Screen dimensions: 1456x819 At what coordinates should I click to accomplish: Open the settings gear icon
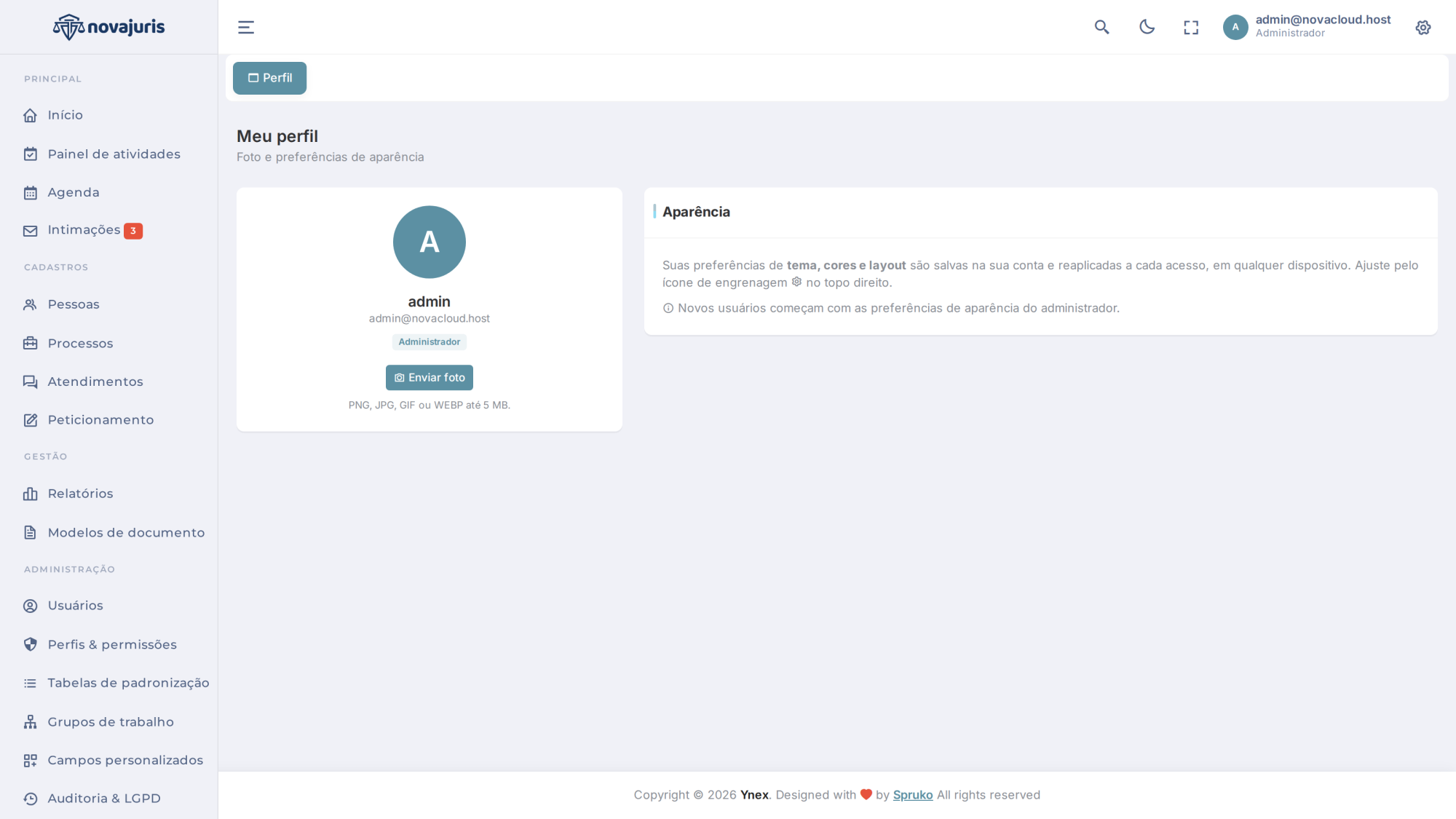coord(1423,28)
